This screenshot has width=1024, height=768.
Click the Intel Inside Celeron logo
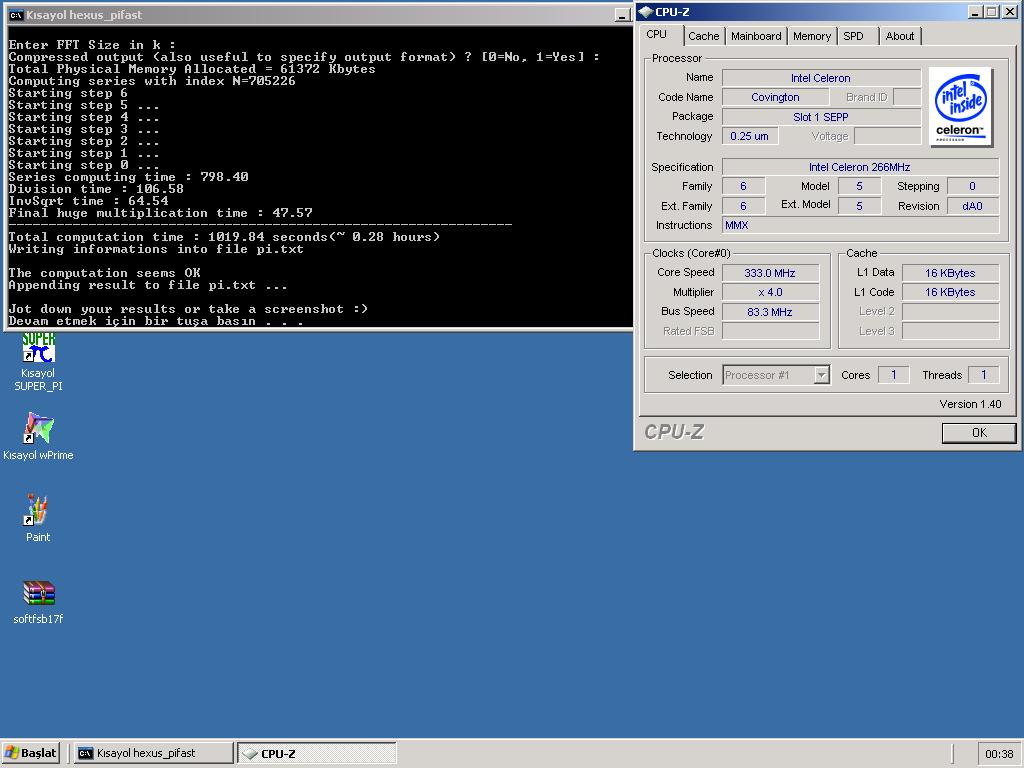(x=961, y=106)
